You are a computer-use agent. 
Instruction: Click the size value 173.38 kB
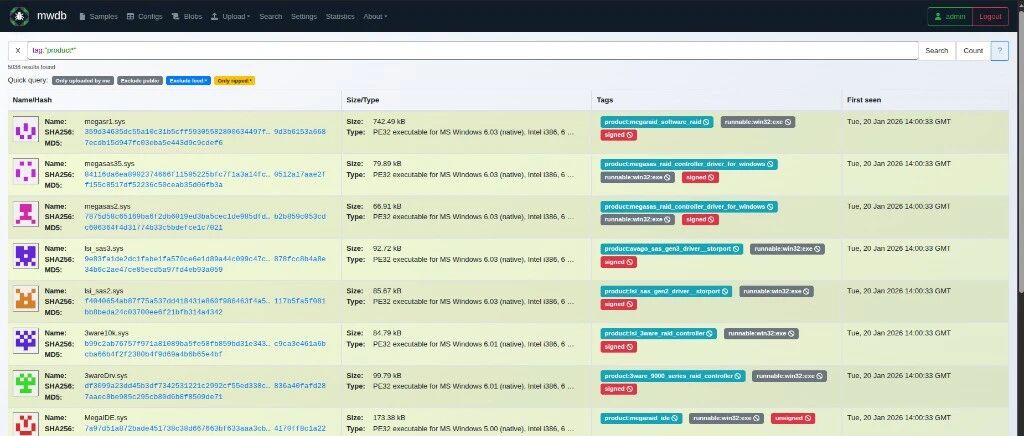coord(389,418)
